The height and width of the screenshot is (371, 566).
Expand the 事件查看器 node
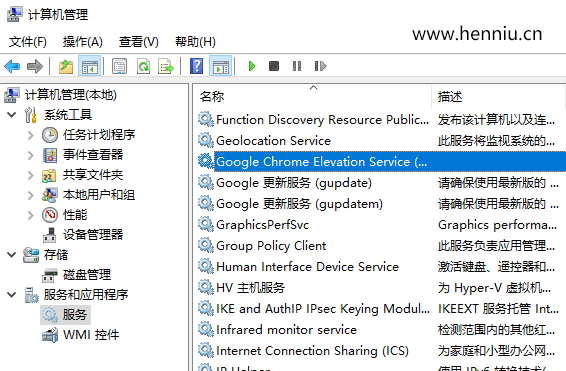(x=31, y=155)
